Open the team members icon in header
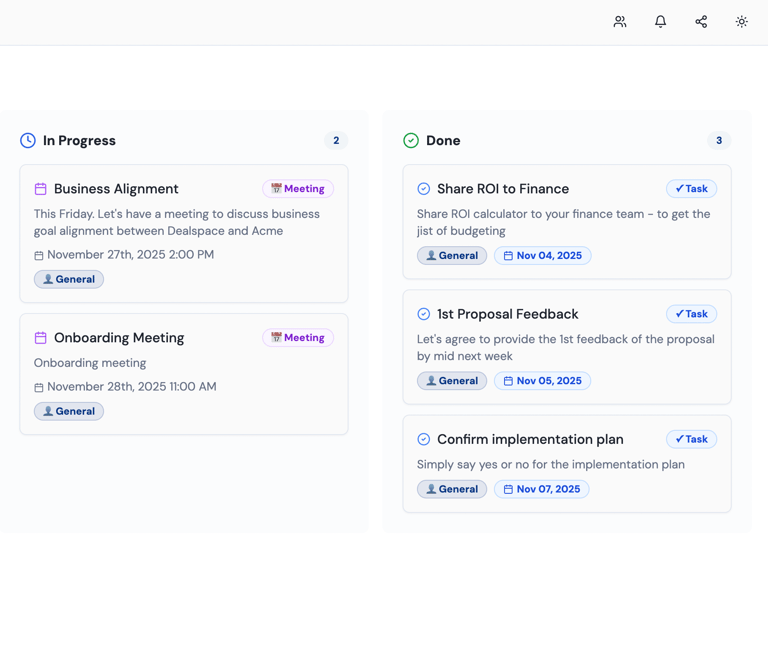 620,21
